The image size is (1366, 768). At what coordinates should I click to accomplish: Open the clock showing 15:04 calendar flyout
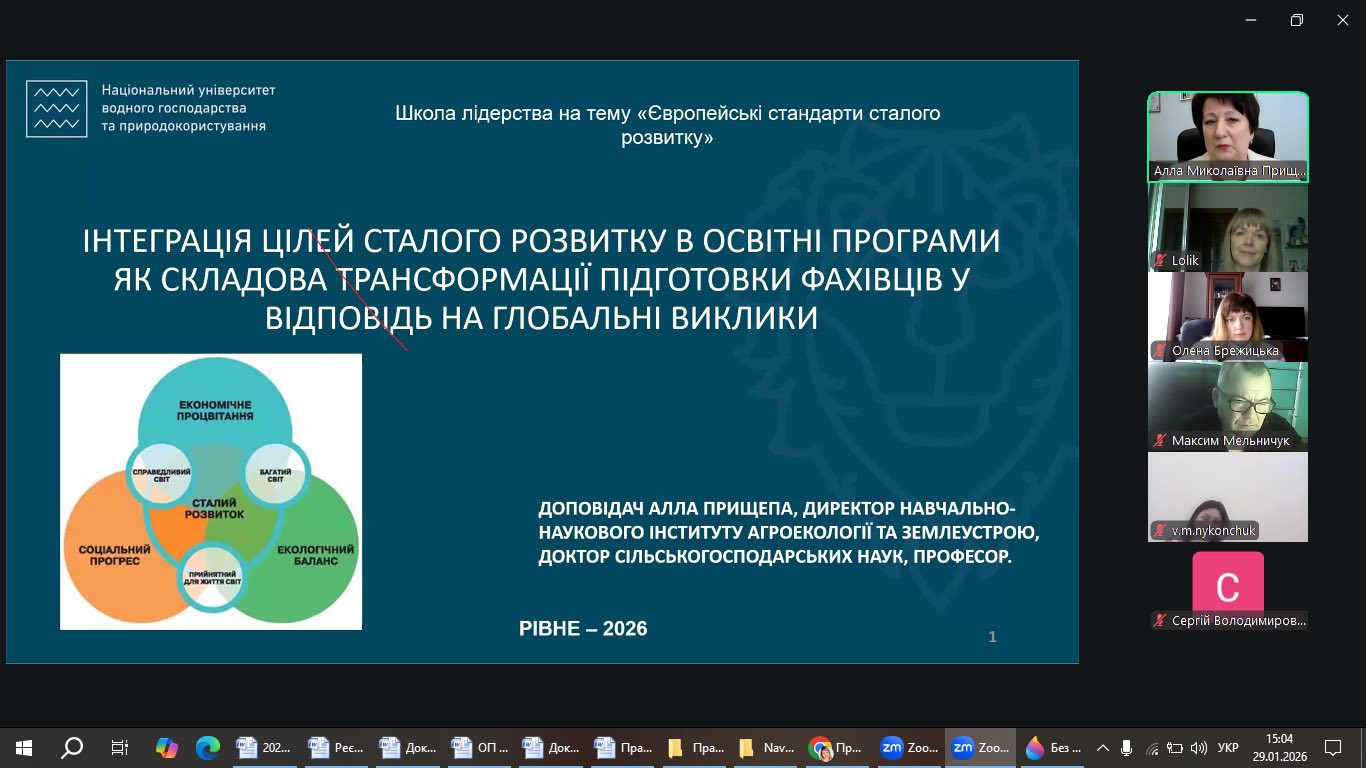[x=1280, y=747]
